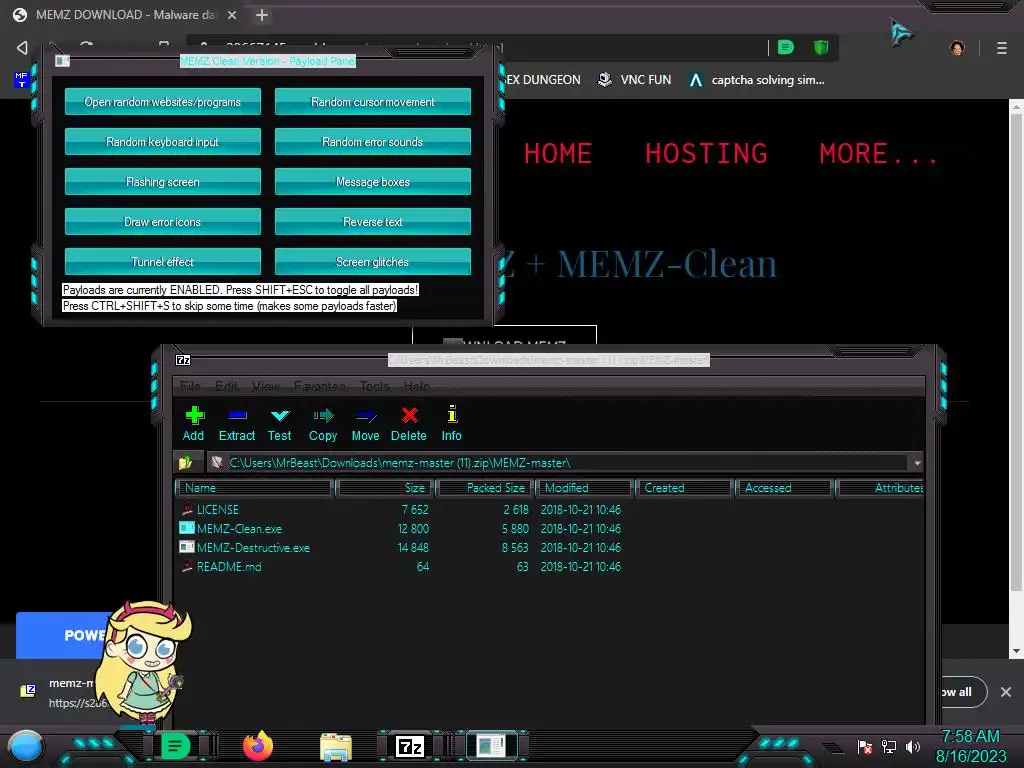Toggle Message boxes payload
The height and width of the screenshot is (768, 1024).
click(373, 182)
